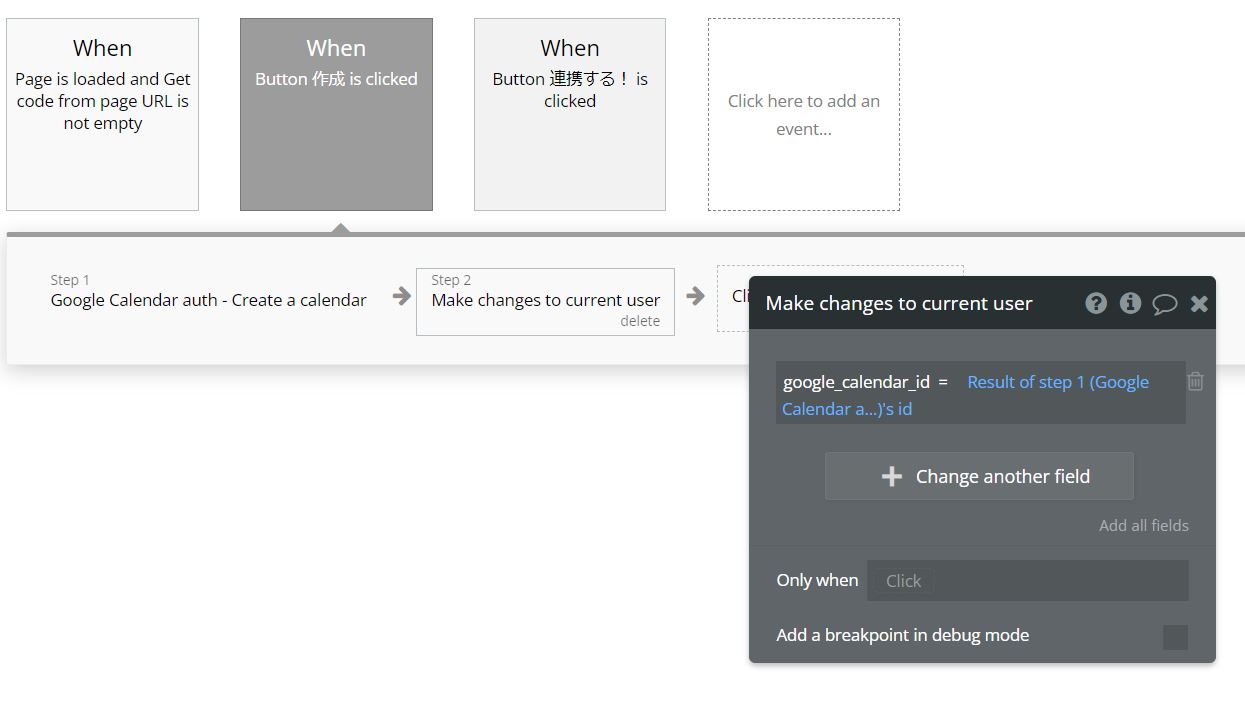Delete the google_calendar_id field with trash icon
The width and height of the screenshot is (1245, 715).
click(1195, 381)
